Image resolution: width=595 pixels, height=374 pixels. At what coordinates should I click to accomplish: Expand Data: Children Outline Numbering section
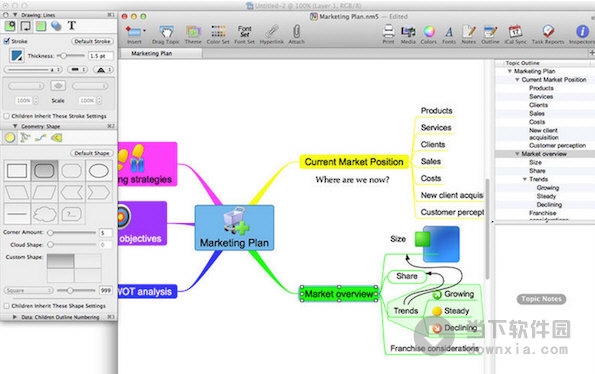point(15,317)
